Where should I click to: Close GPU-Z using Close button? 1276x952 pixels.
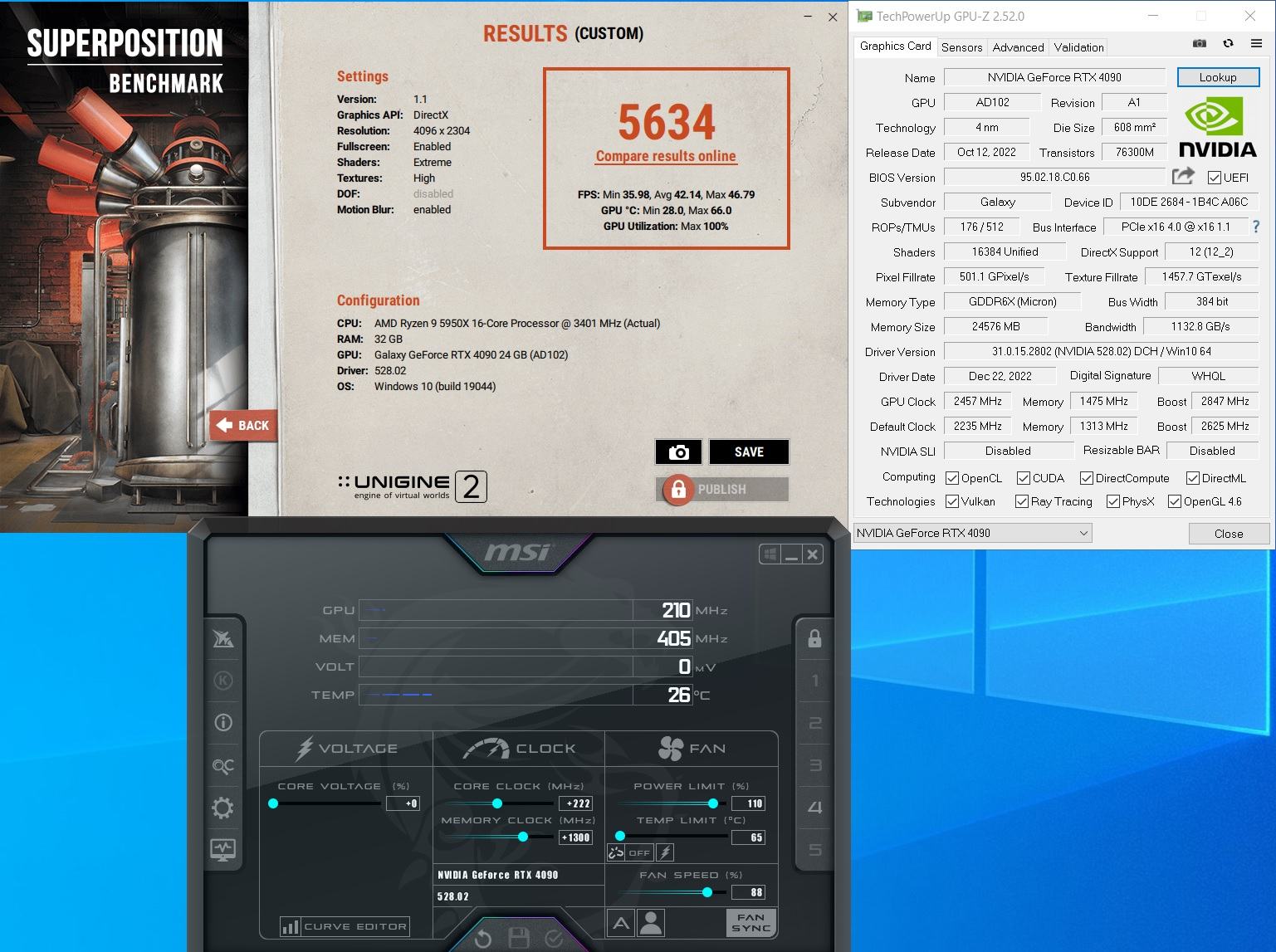click(1229, 534)
